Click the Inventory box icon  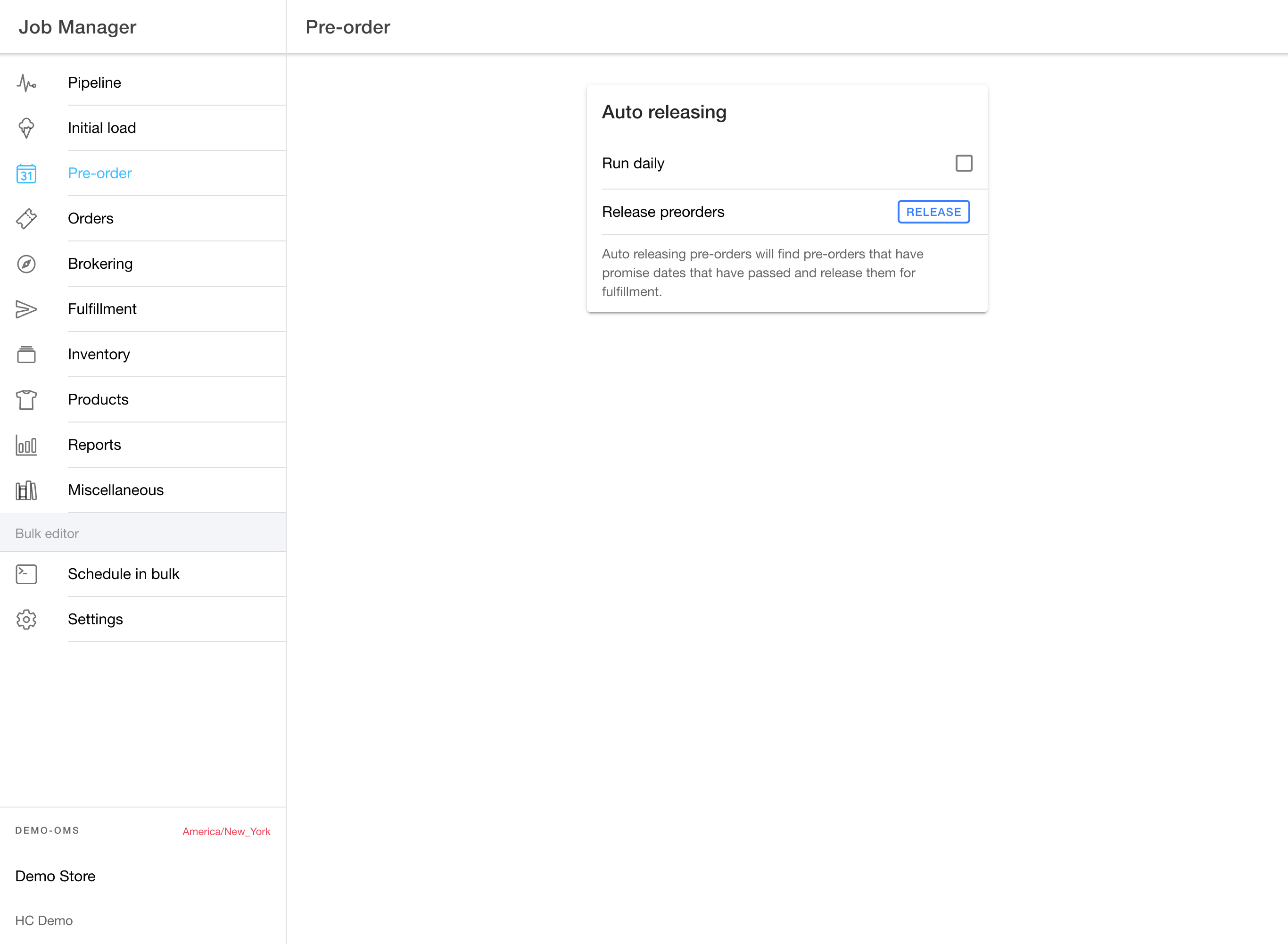(26, 354)
